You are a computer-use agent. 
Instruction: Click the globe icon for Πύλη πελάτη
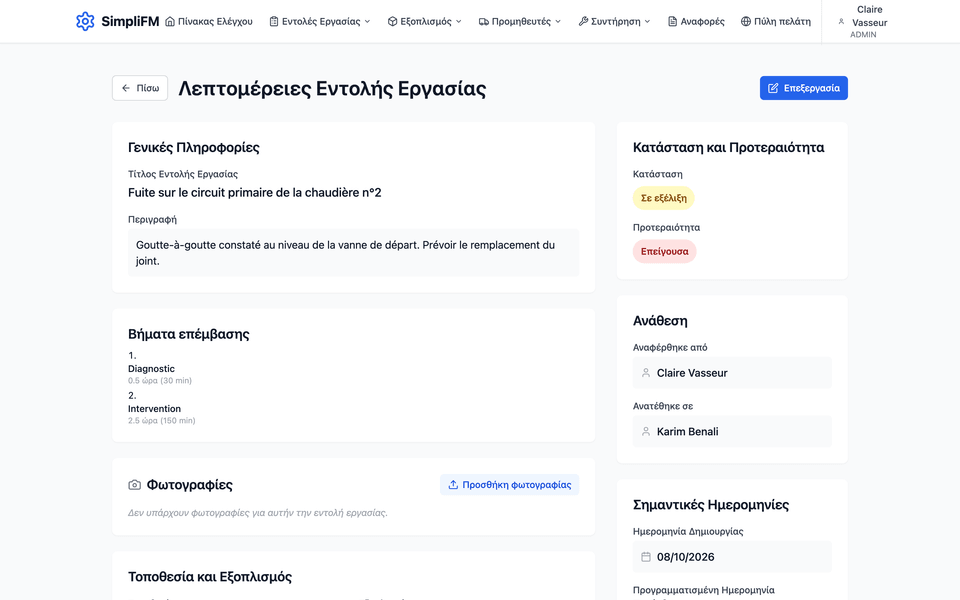745,21
